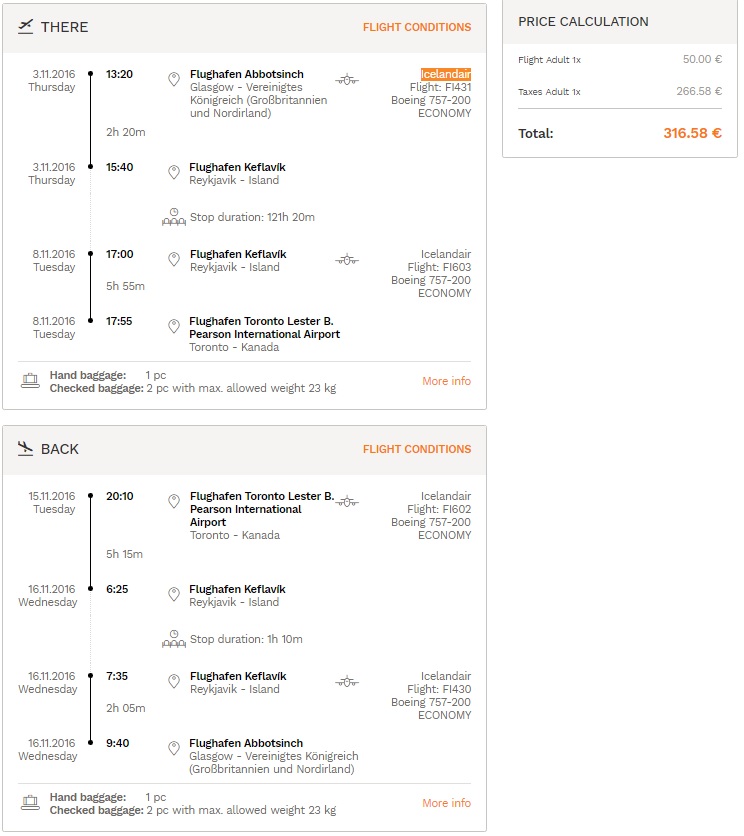The height and width of the screenshot is (836, 744).
Task: Click the location pin beside Toronto arrival airport
Action: 174,326
